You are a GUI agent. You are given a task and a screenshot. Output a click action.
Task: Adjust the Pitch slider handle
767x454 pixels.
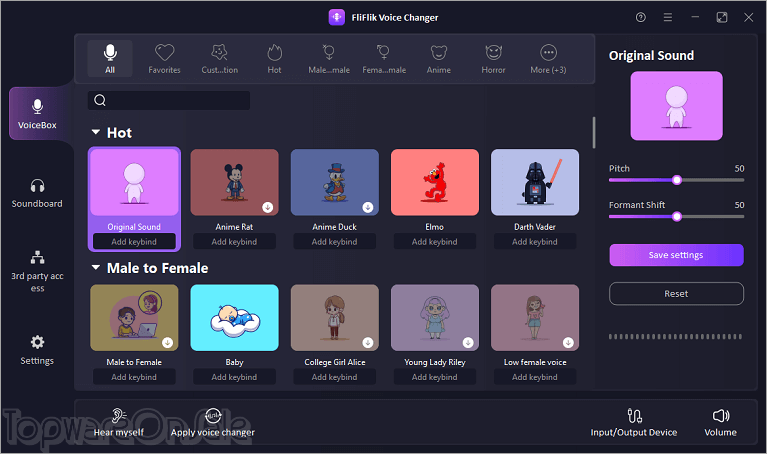tap(677, 180)
